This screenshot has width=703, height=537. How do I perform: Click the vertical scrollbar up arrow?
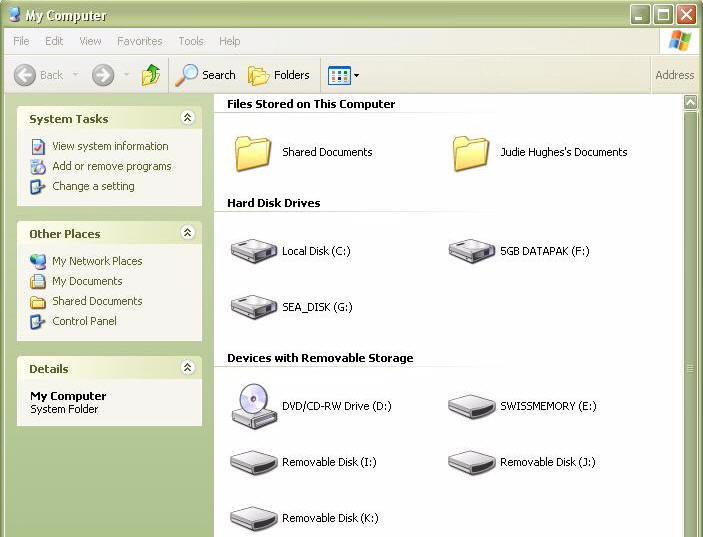pyautogui.click(x=690, y=103)
